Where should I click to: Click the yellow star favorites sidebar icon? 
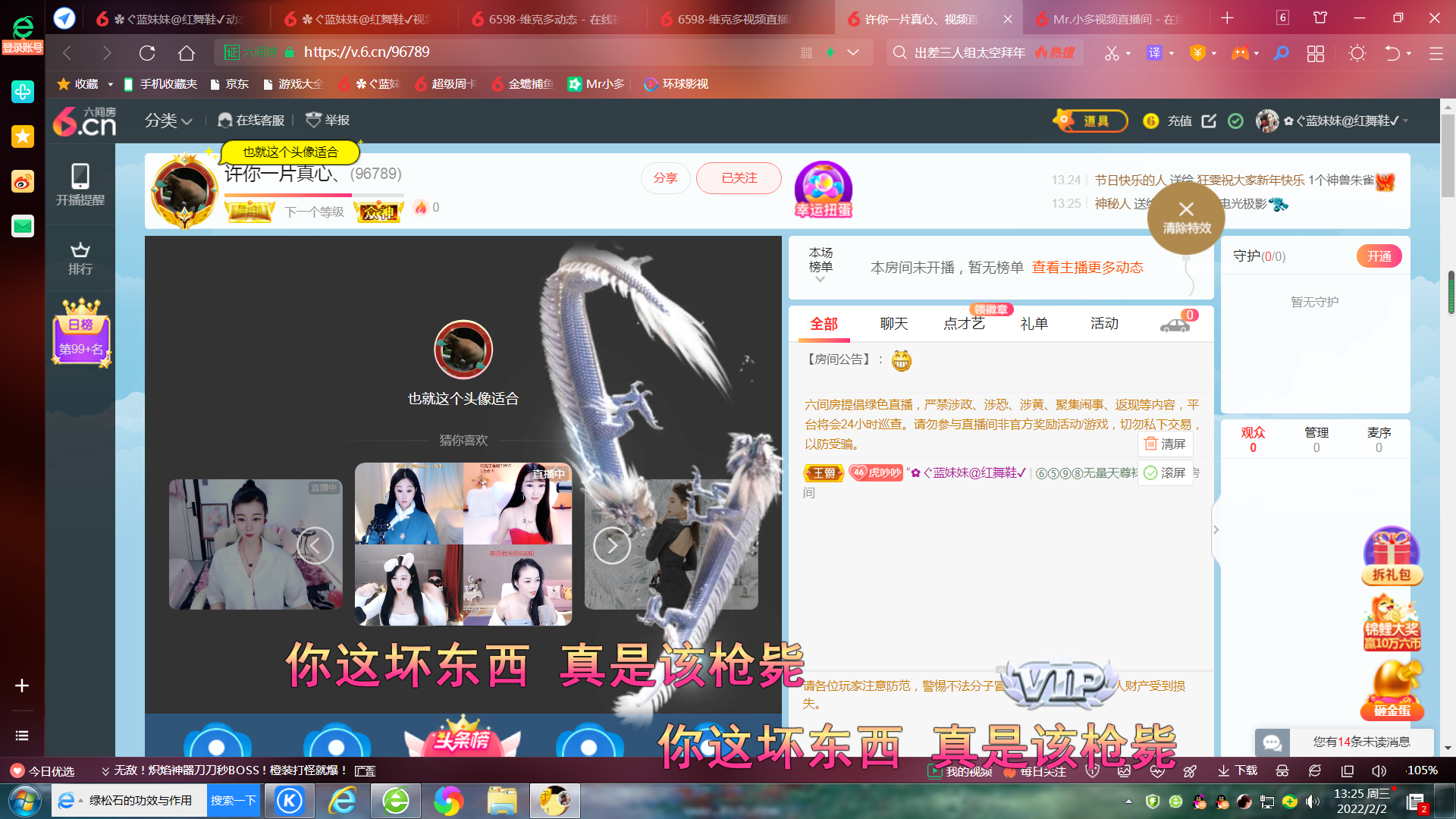pyautogui.click(x=23, y=136)
